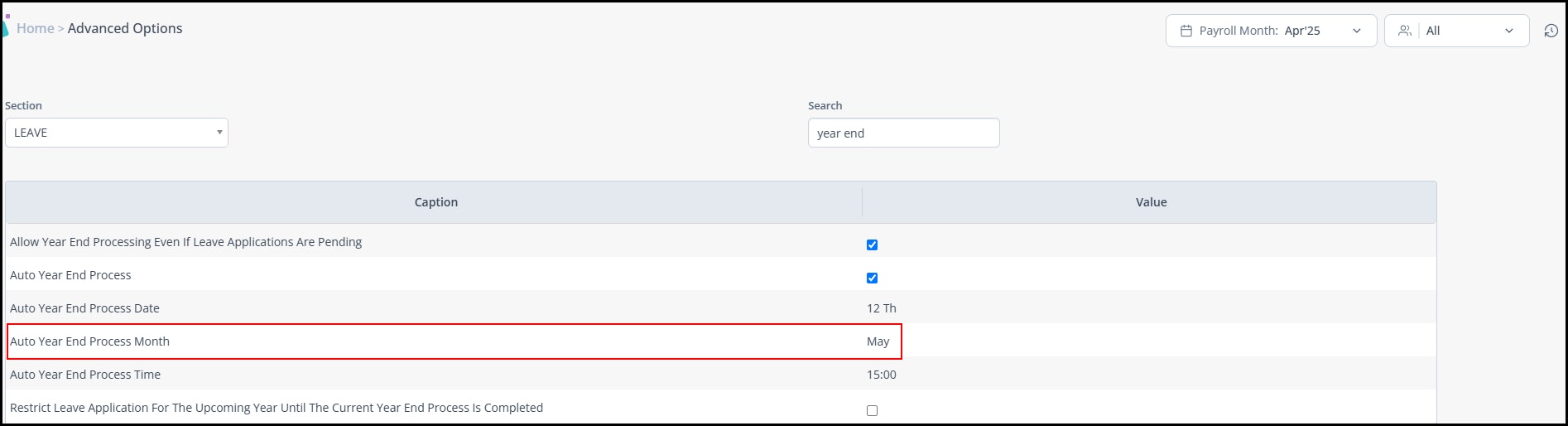Select the Auto Year End Process Month row caption
Screen dimensions: 1568x426
[x=89, y=341]
